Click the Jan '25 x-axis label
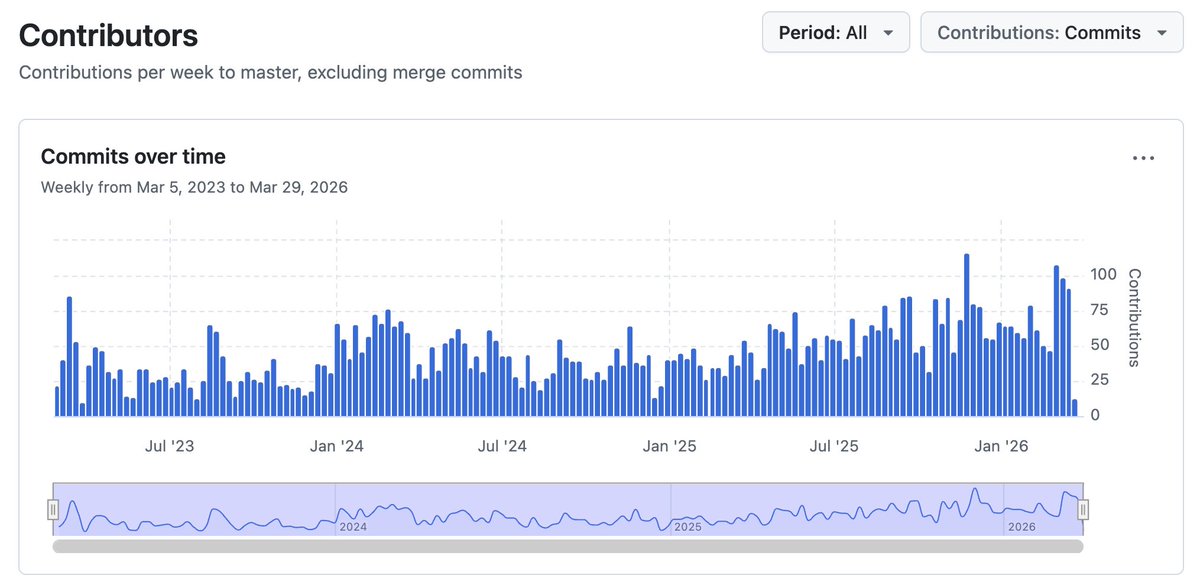The width and height of the screenshot is (1200, 585). point(670,446)
